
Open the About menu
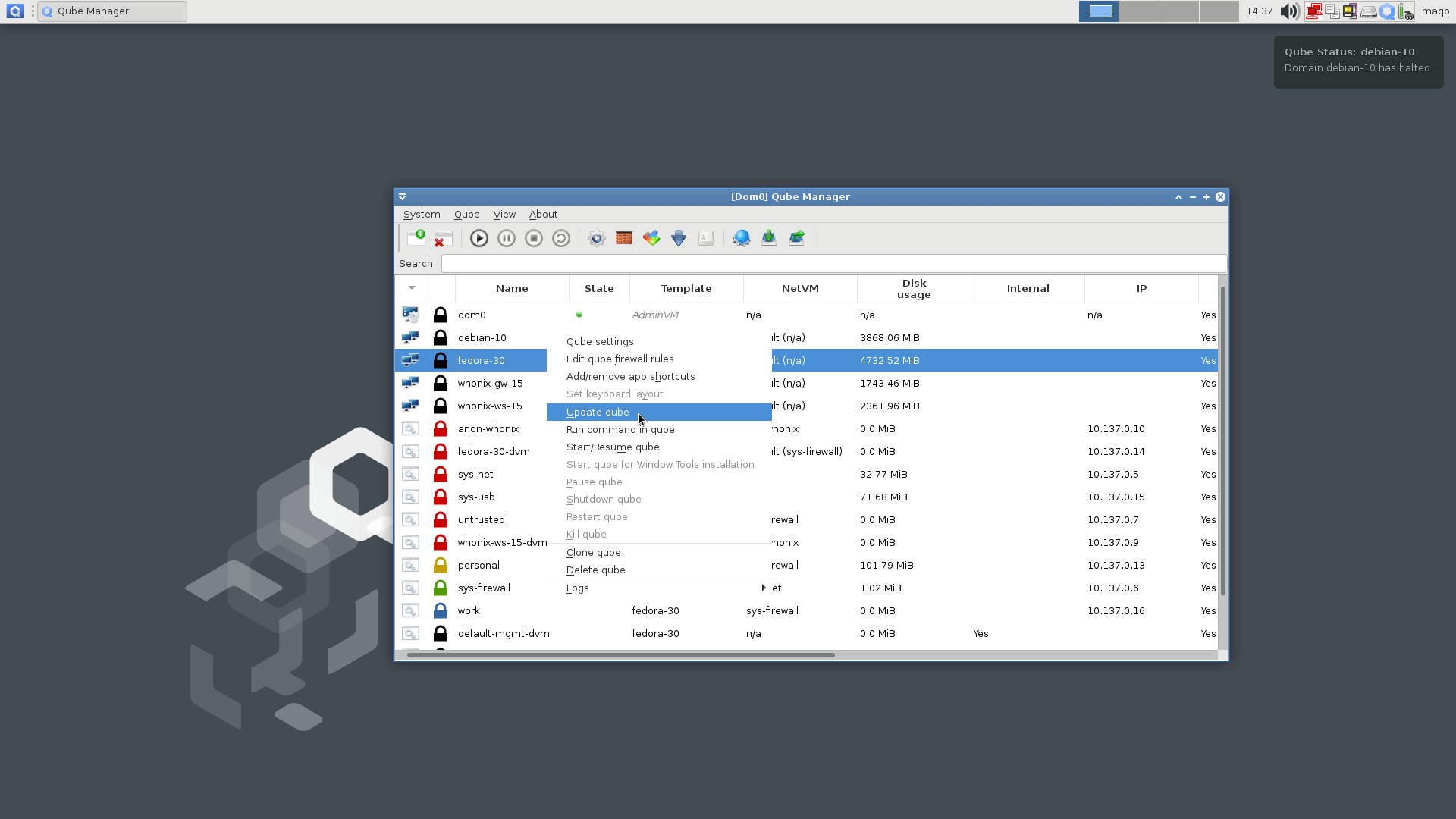tap(543, 215)
